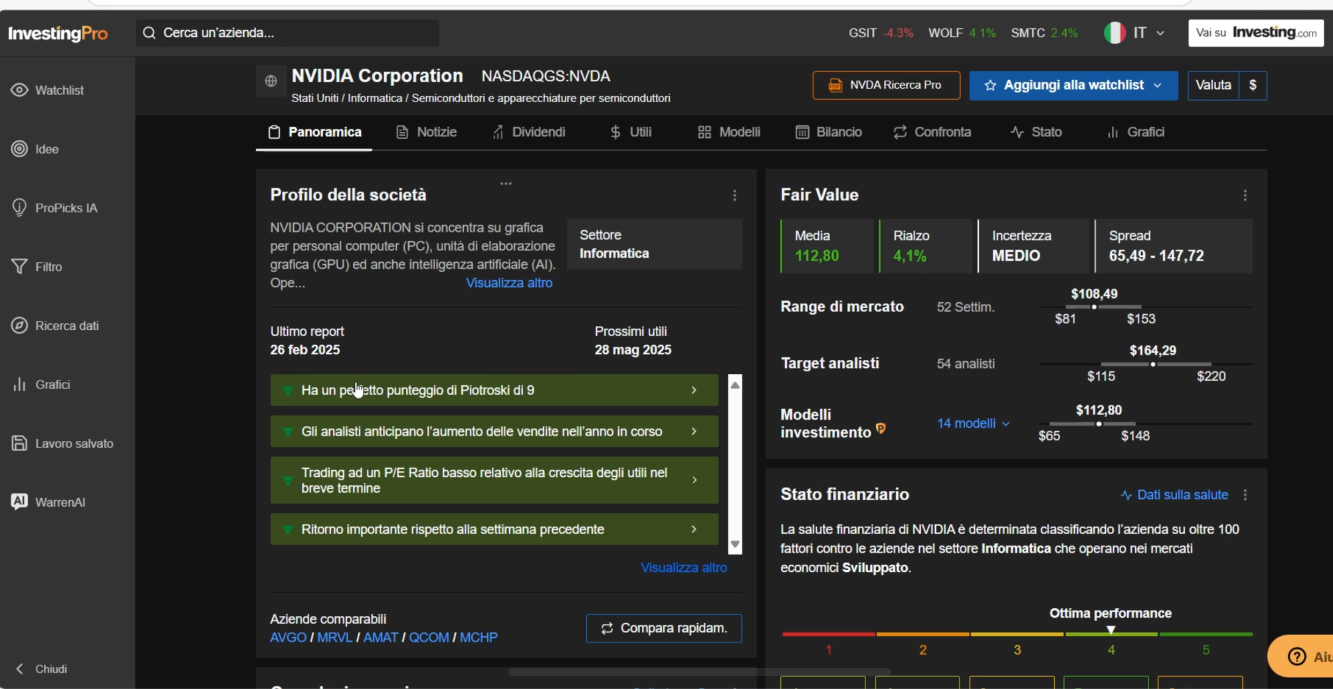Click NVDA Ricerca Pro button
This screenshot has height=689, width=1333.
886,85
